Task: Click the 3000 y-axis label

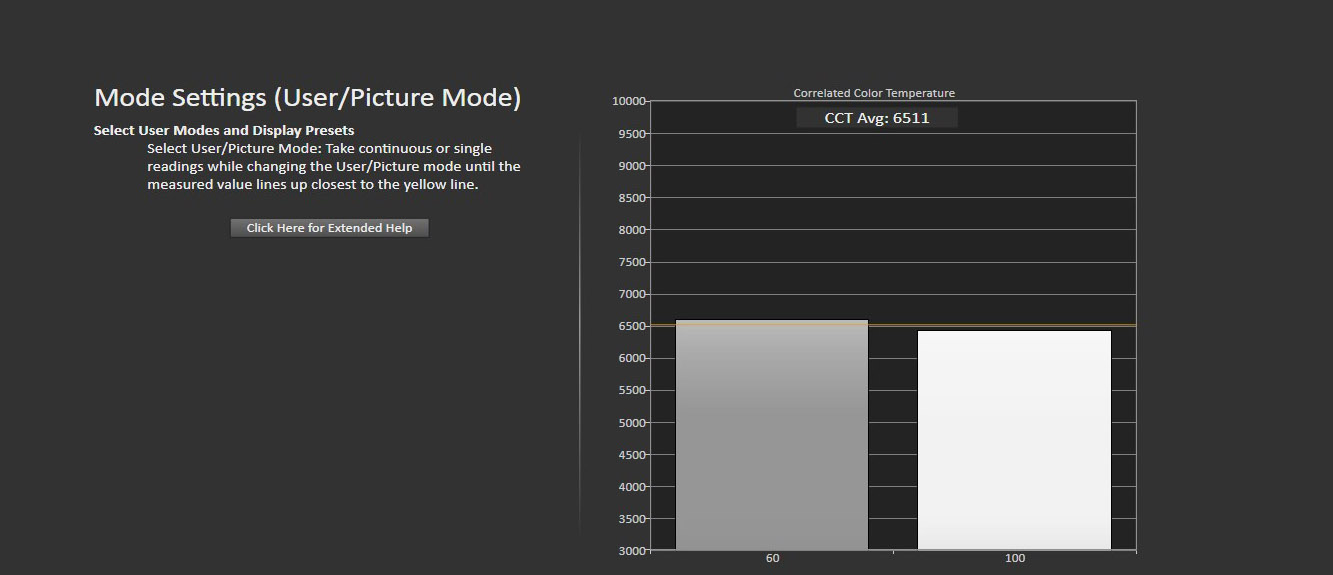Action: click(x=631, y=551)
